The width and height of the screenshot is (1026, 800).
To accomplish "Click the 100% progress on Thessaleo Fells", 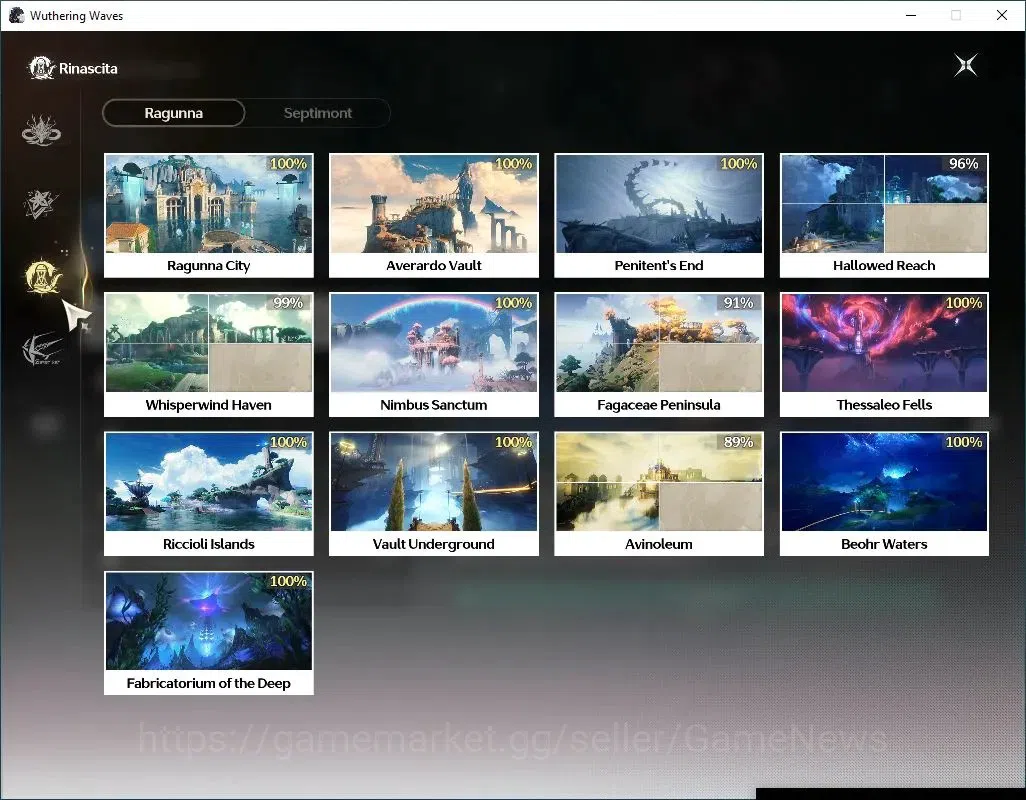I will 964,303.
